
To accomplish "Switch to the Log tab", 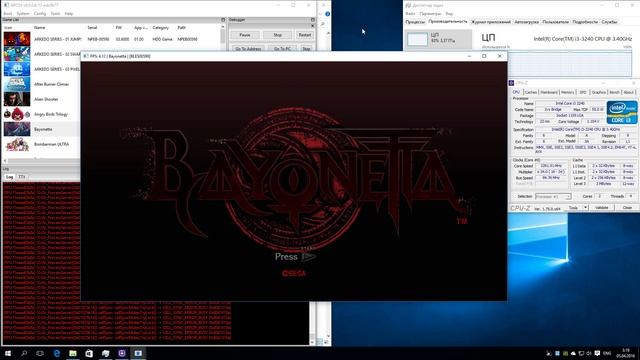I will click(x=9, y=177).
